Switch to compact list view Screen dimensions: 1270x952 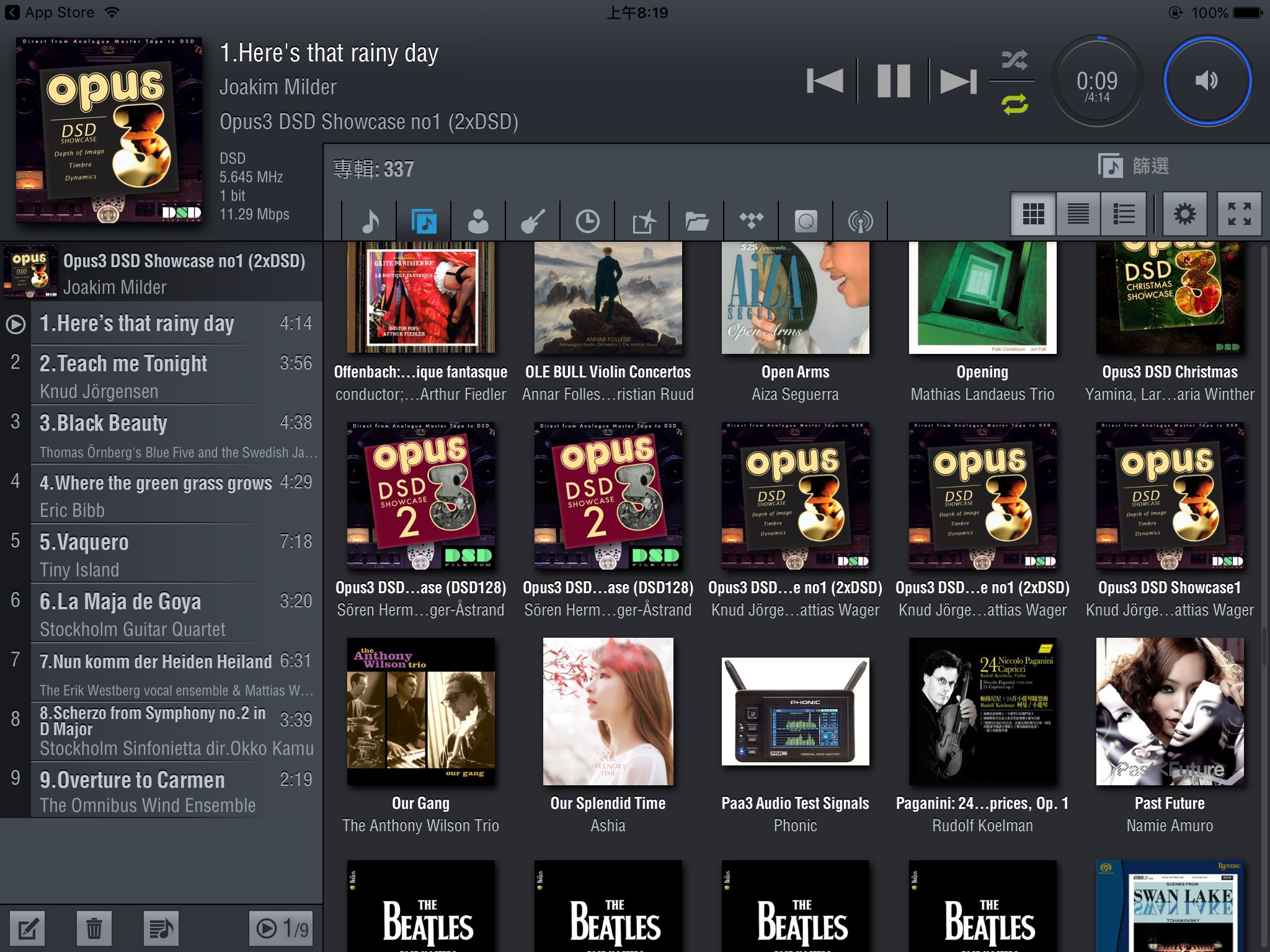point(1078,214)
